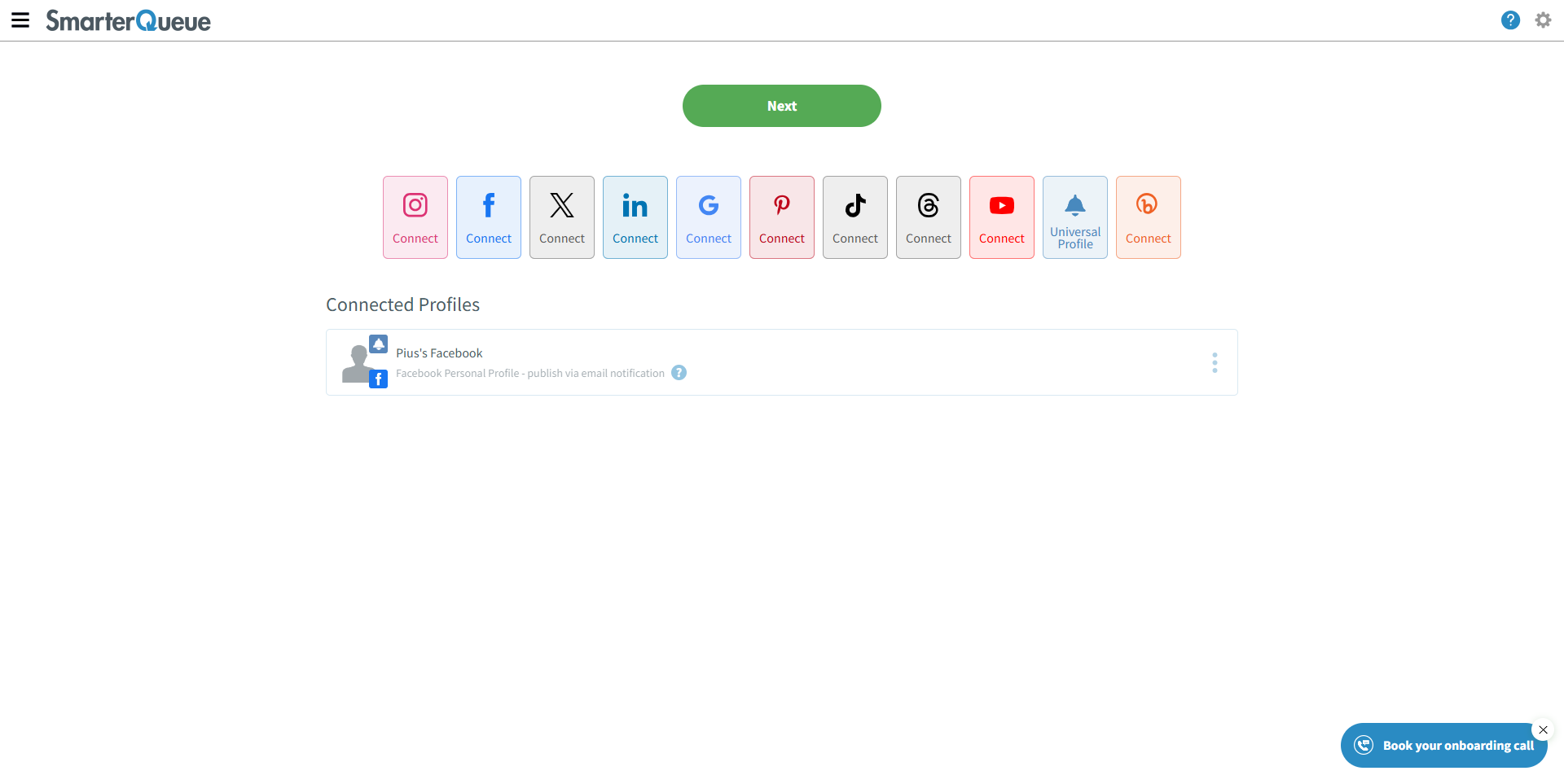Connect a Threads account
1564x784 pixels.
click(929, 217)
